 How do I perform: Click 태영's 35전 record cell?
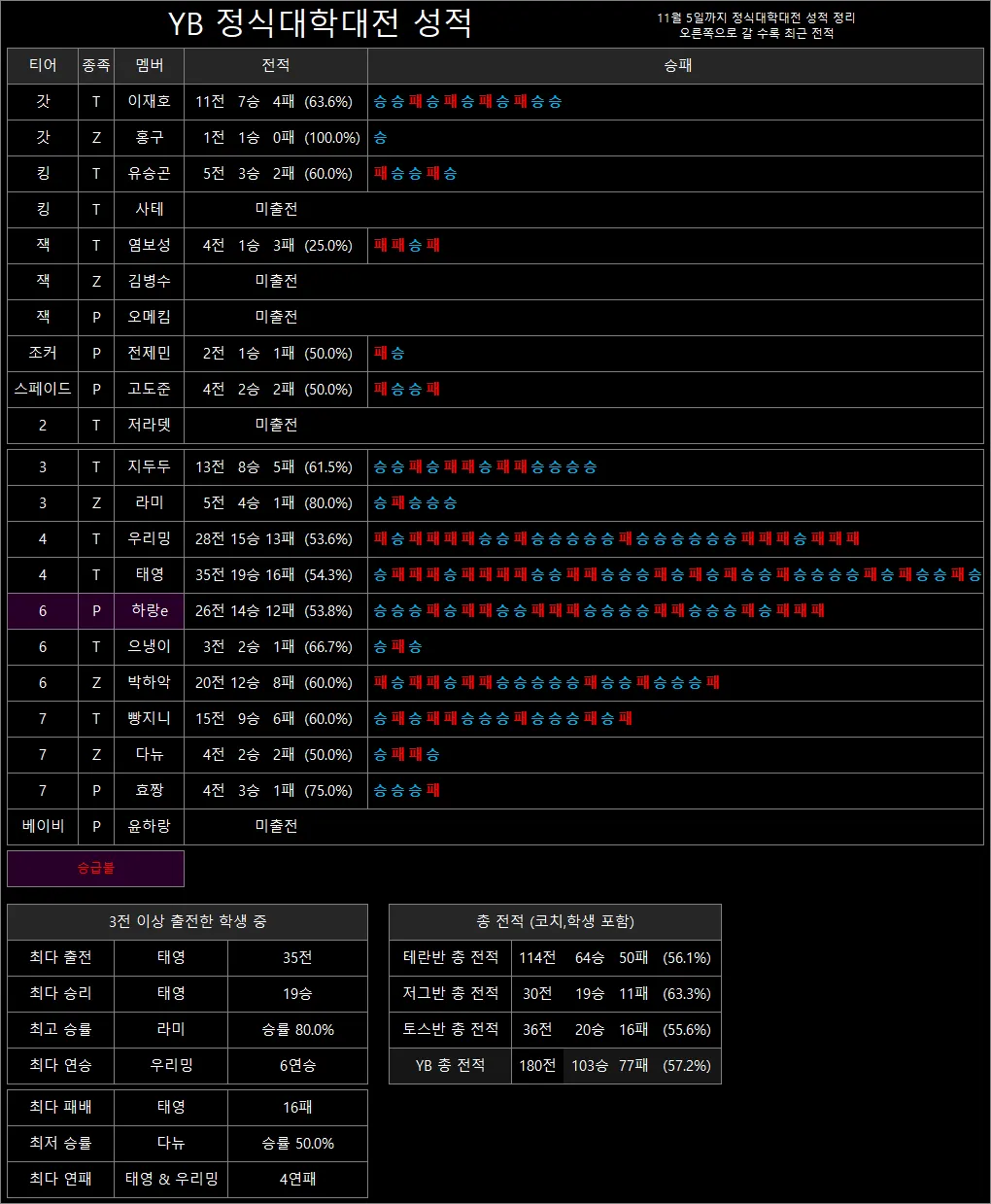pos(275,574)
